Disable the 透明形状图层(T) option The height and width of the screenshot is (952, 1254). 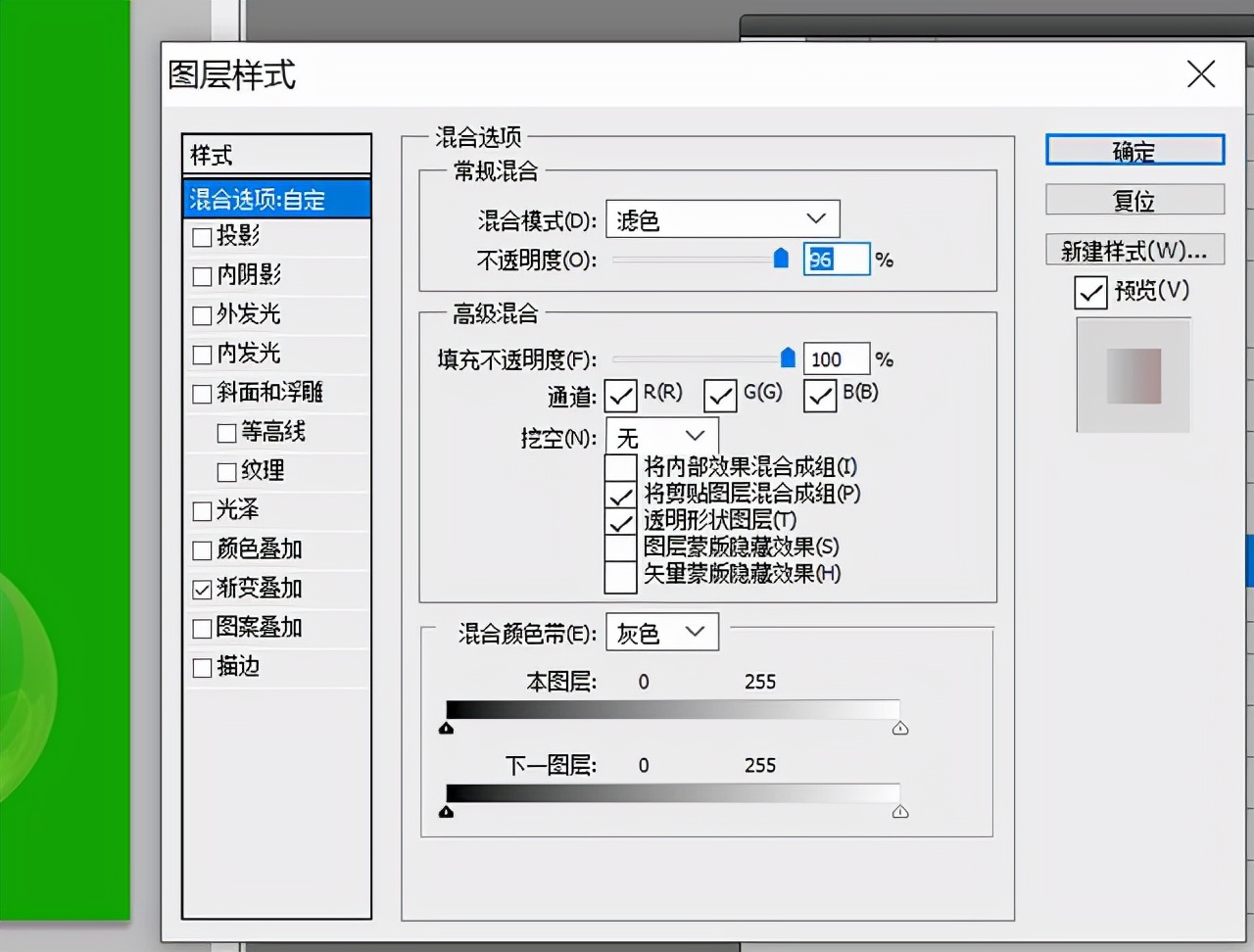click(x=620, y=521)
